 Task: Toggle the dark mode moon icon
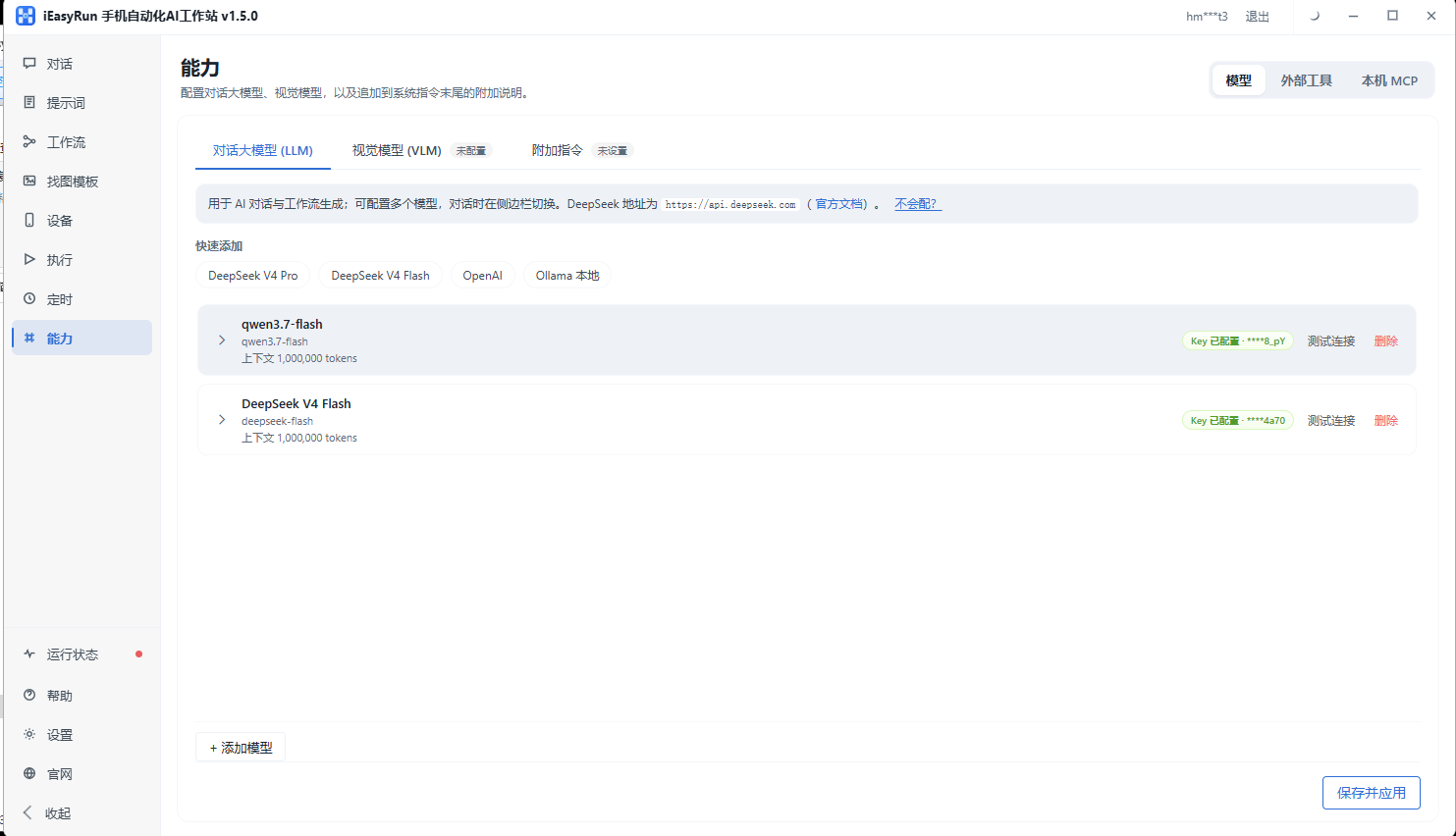[1315, 16]
